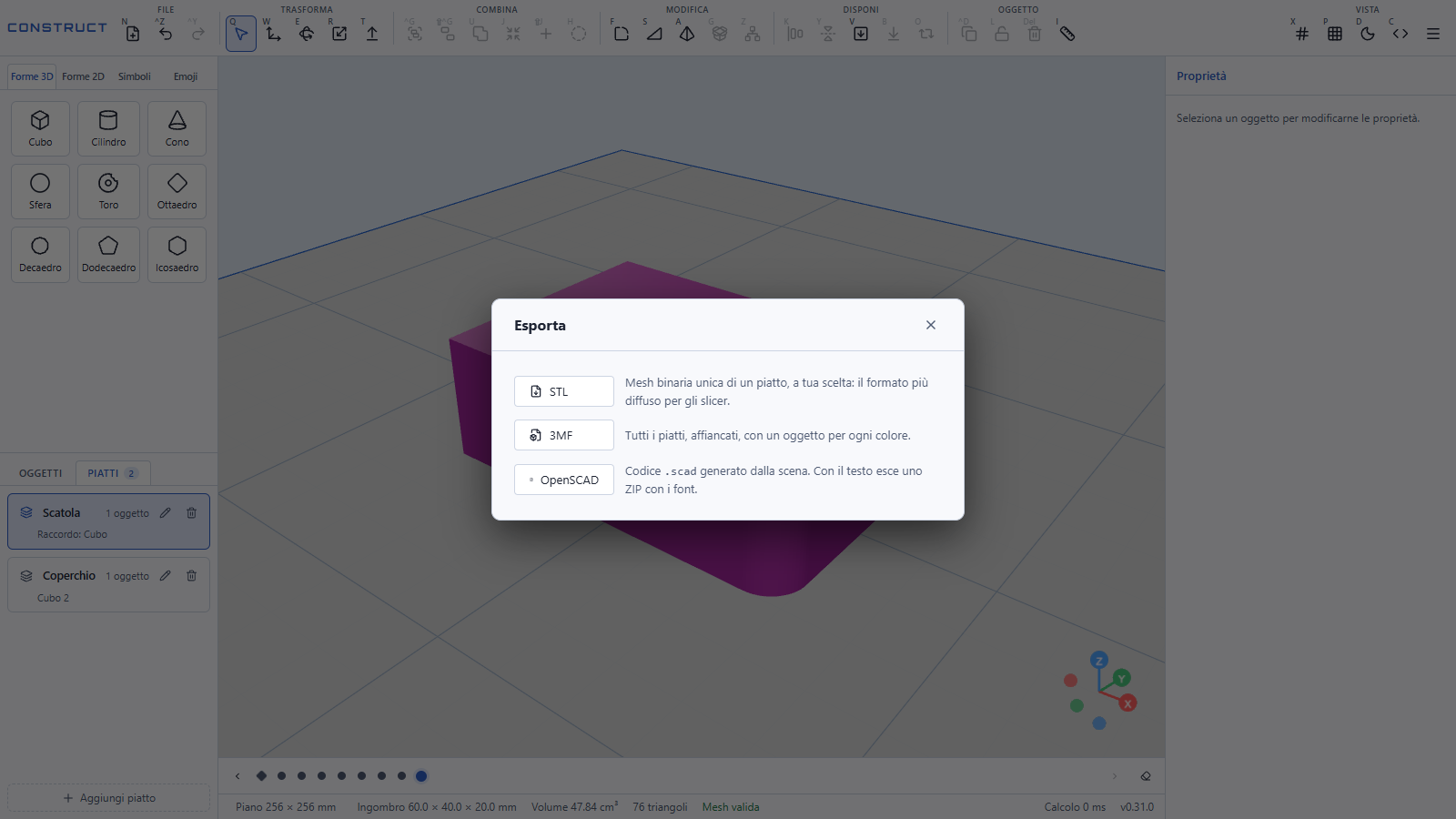1456x819 pixels.
Task: Click the upward arrow tool in TRASFORMA
Action: click(372, 34)
